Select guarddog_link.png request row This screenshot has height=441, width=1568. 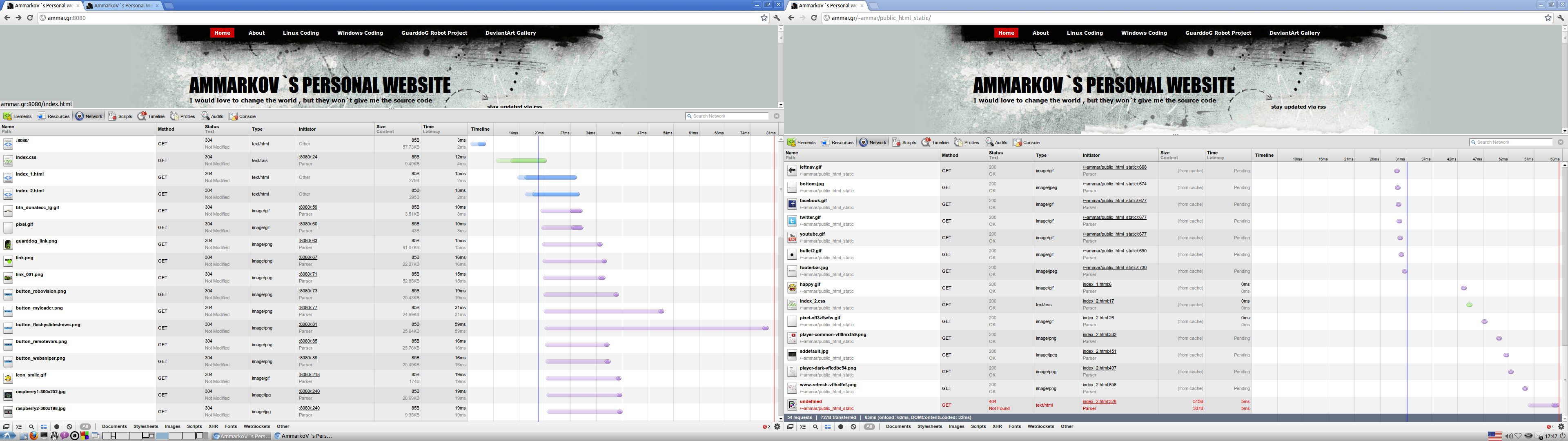(390, 244)
